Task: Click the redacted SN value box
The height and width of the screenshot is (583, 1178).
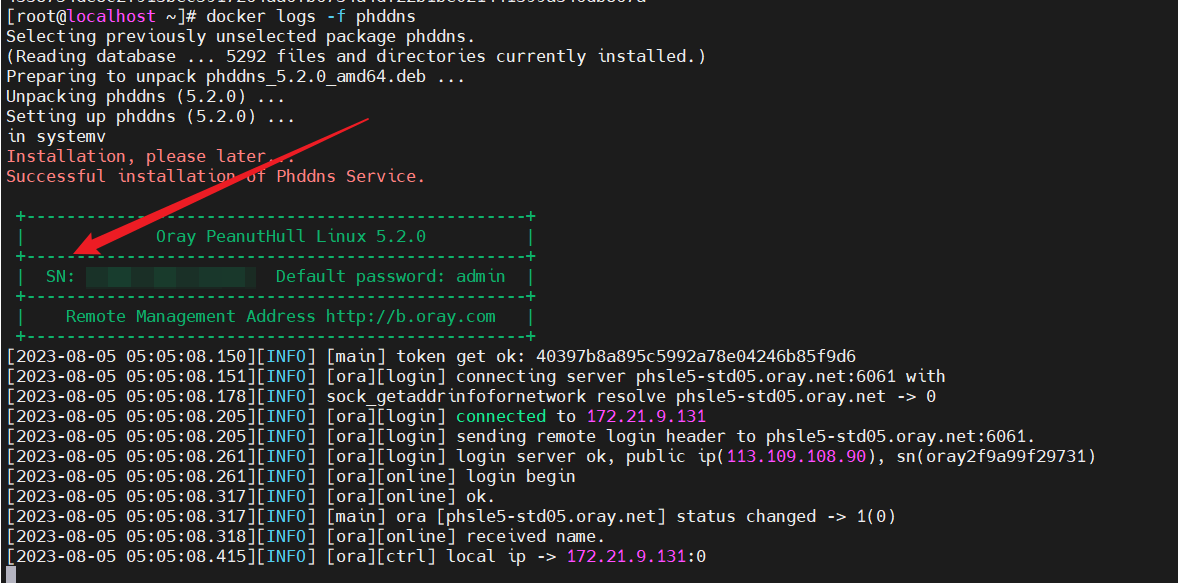Action: tap(170, 277)
